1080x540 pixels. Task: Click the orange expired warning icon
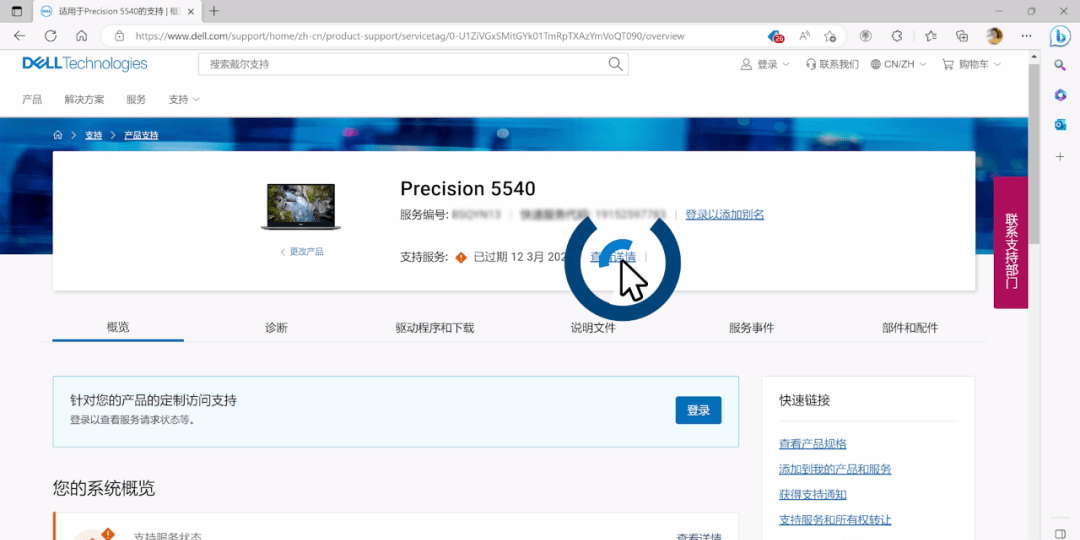tap(461, 258)
